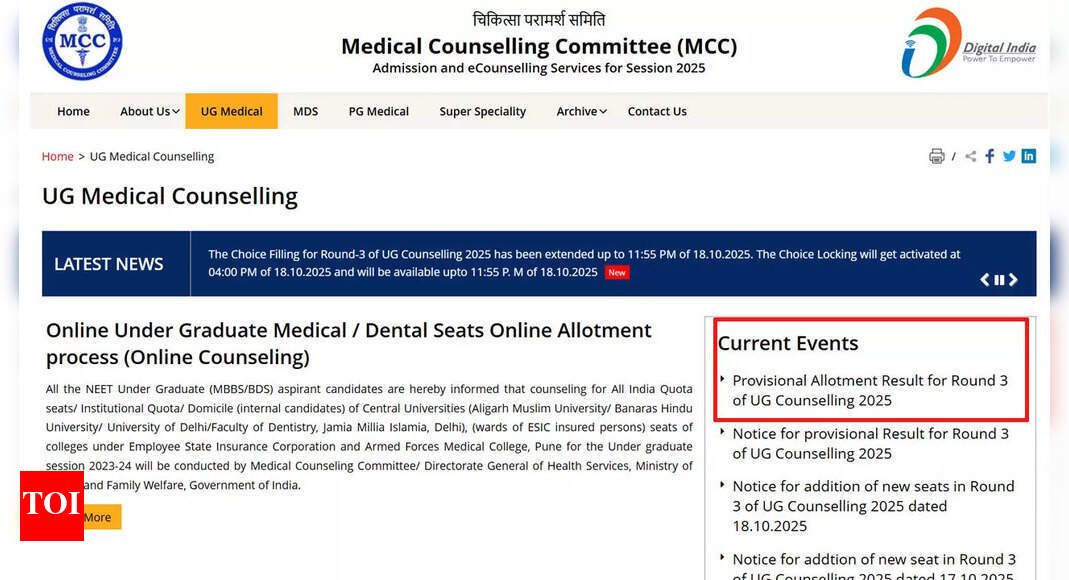Share page via the share icon
The width and height of the screenshot is (1069, 580).
point(969,156)
